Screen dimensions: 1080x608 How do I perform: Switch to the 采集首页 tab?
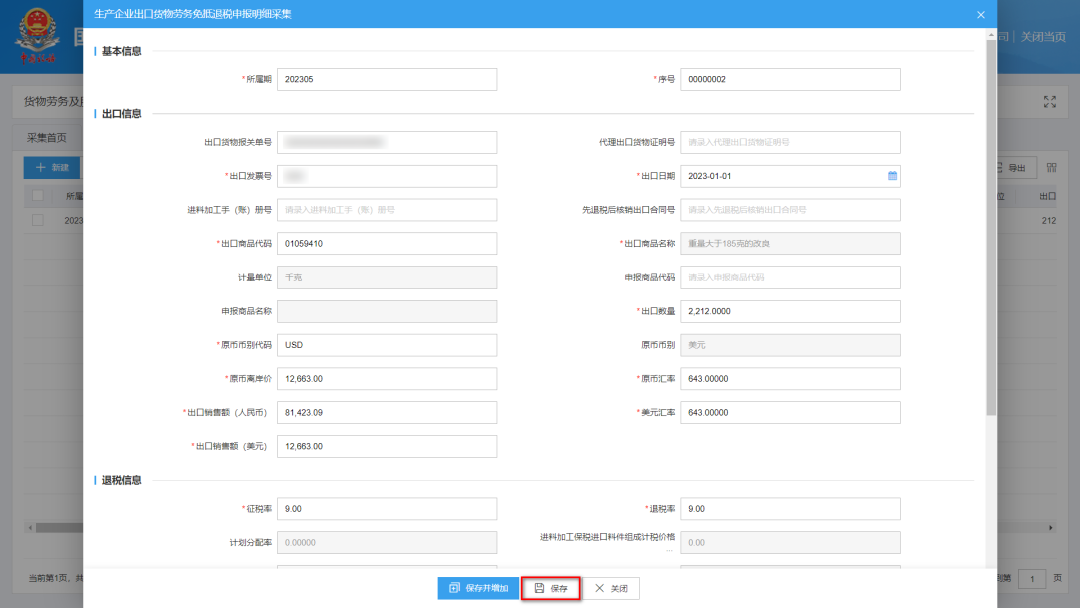coord(47,137)
